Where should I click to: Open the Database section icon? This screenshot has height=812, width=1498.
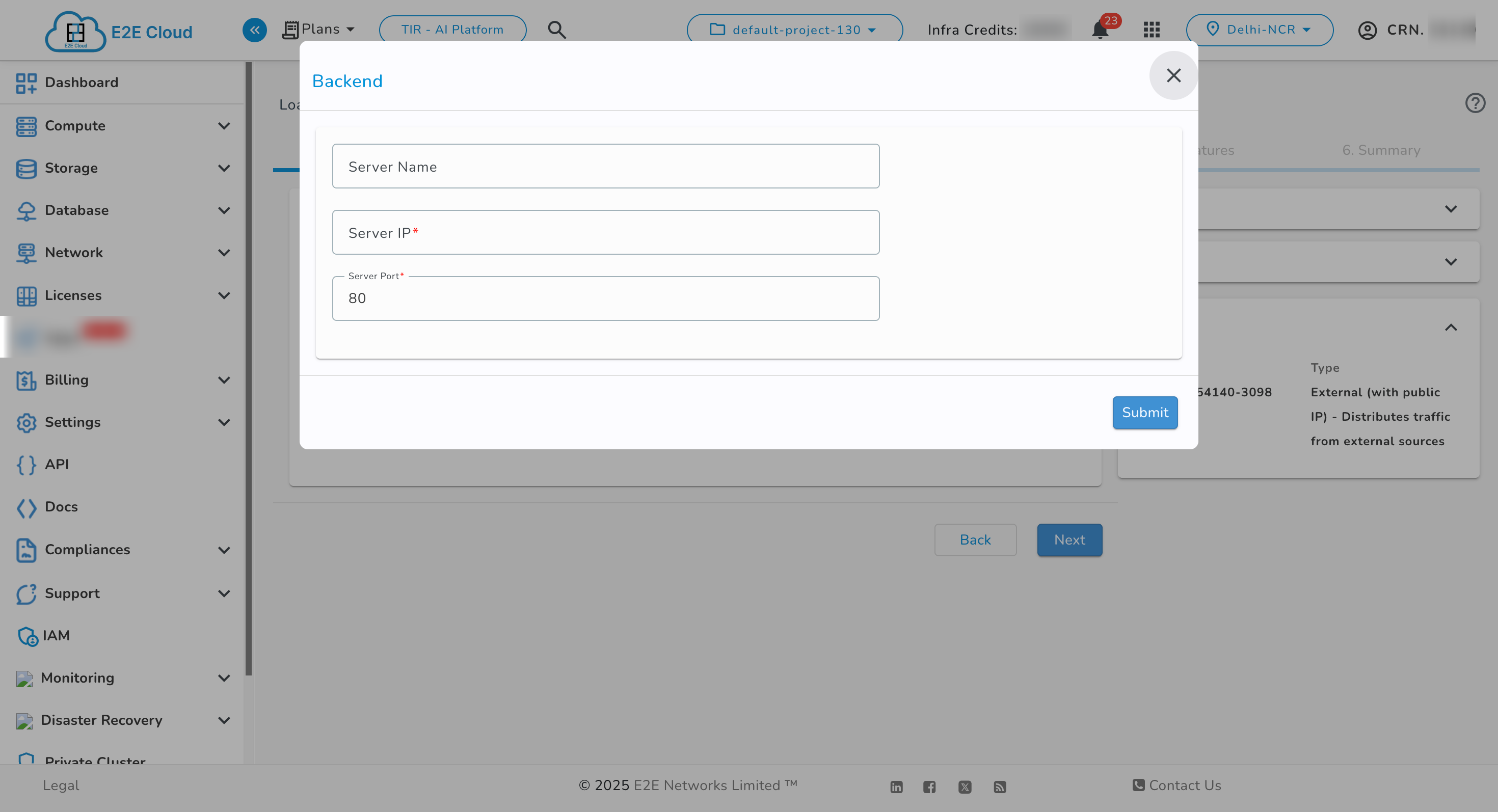pos(26,210)
